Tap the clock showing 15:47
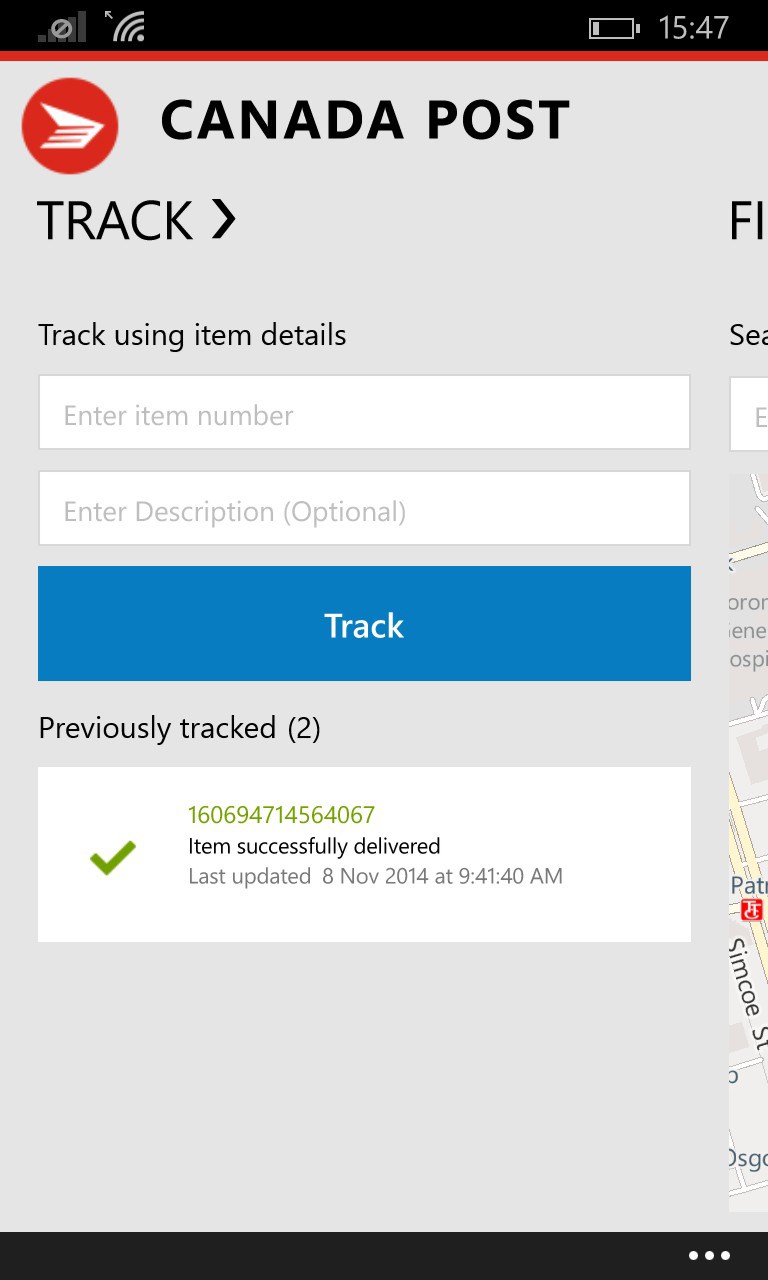 click(693, 28)
